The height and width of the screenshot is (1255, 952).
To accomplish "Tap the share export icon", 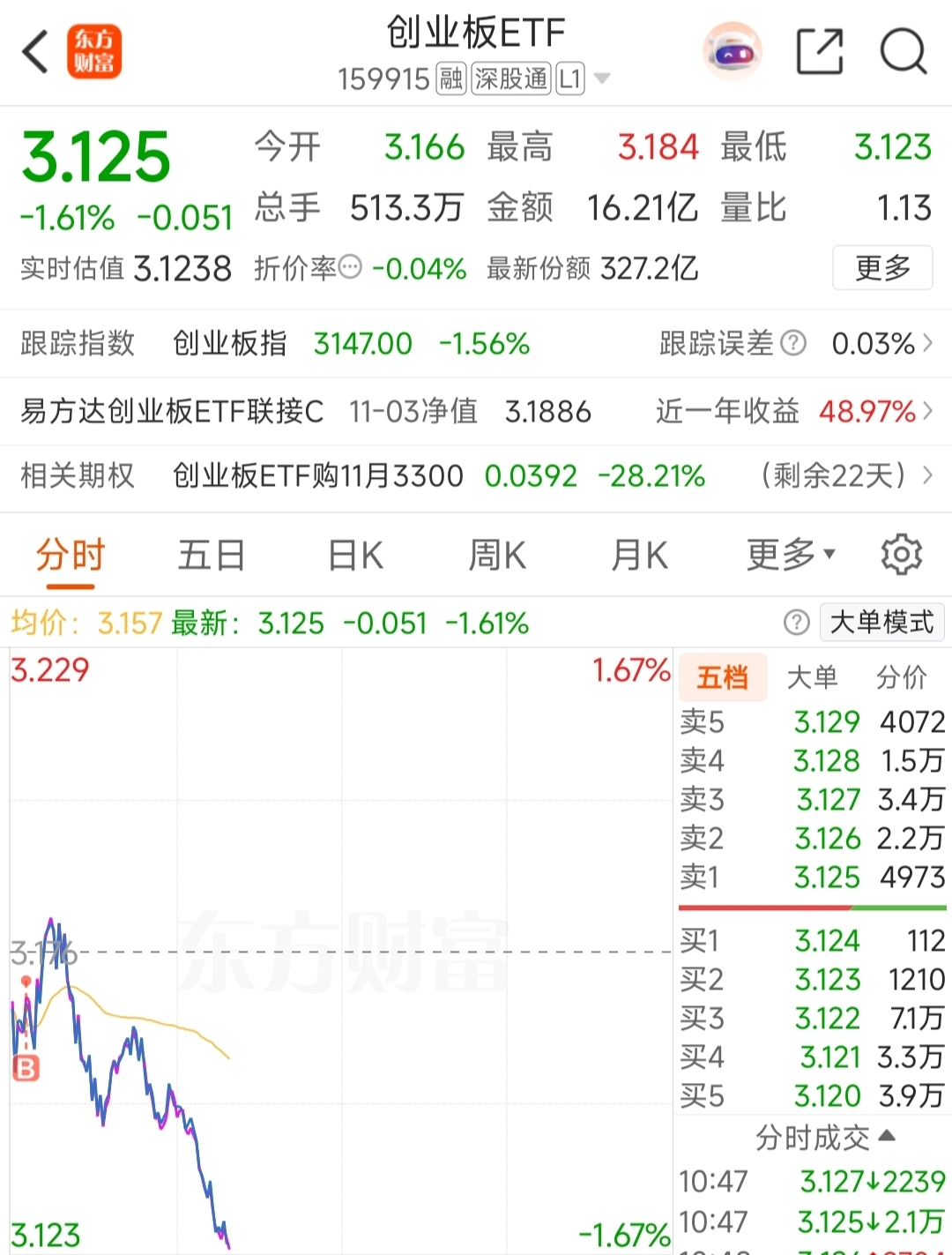I will pos(820,51).
